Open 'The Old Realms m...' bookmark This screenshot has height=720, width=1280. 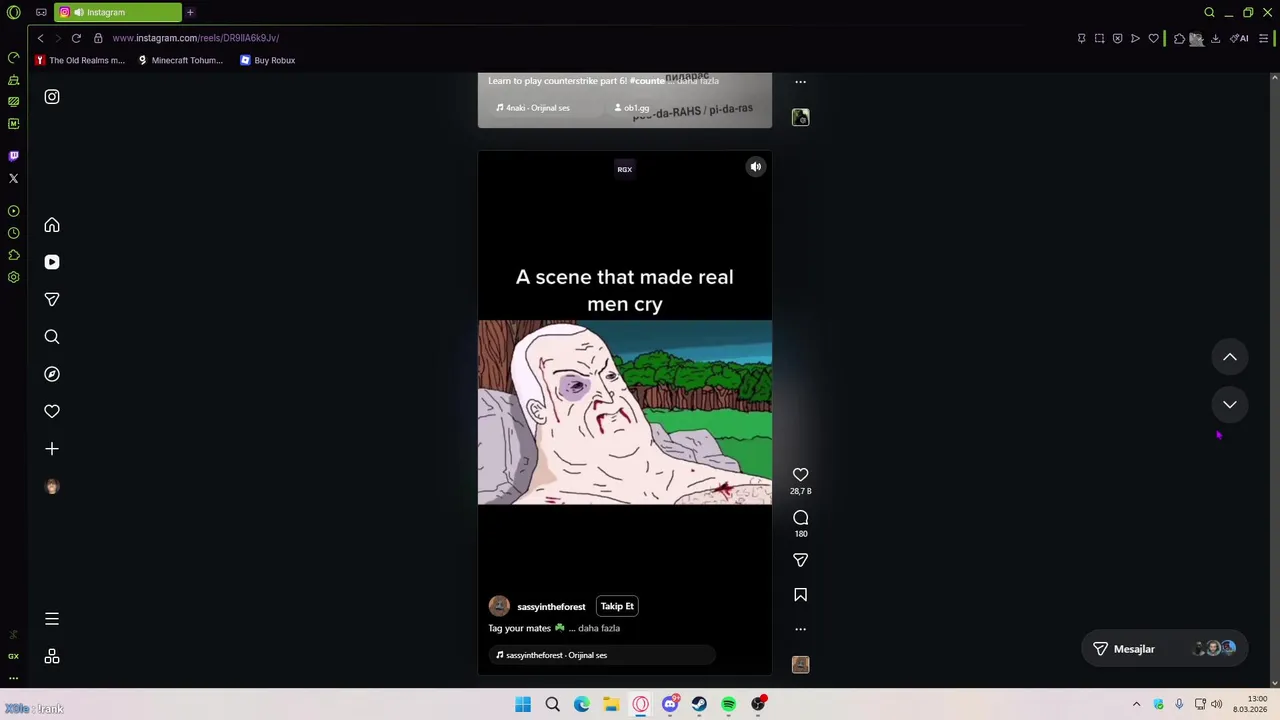coord(80,60)
